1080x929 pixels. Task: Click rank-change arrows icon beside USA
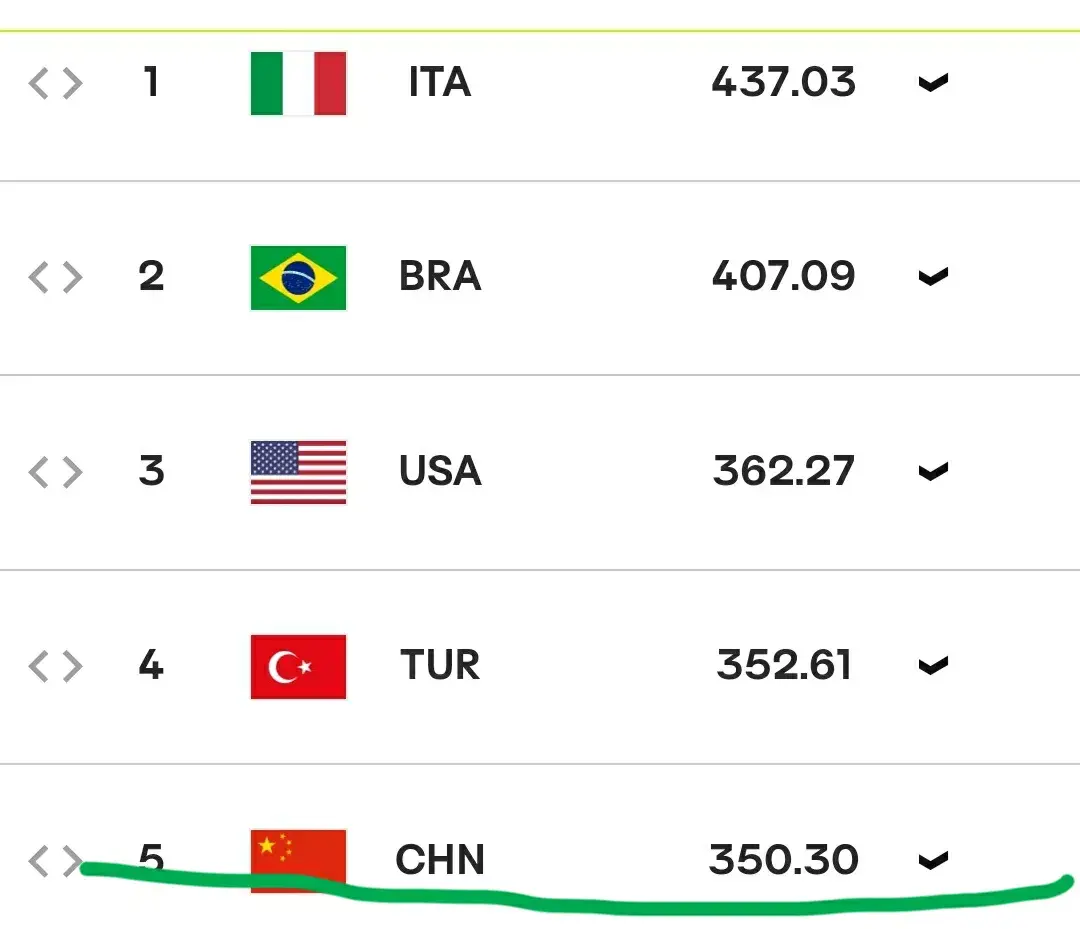click(56, 472)
